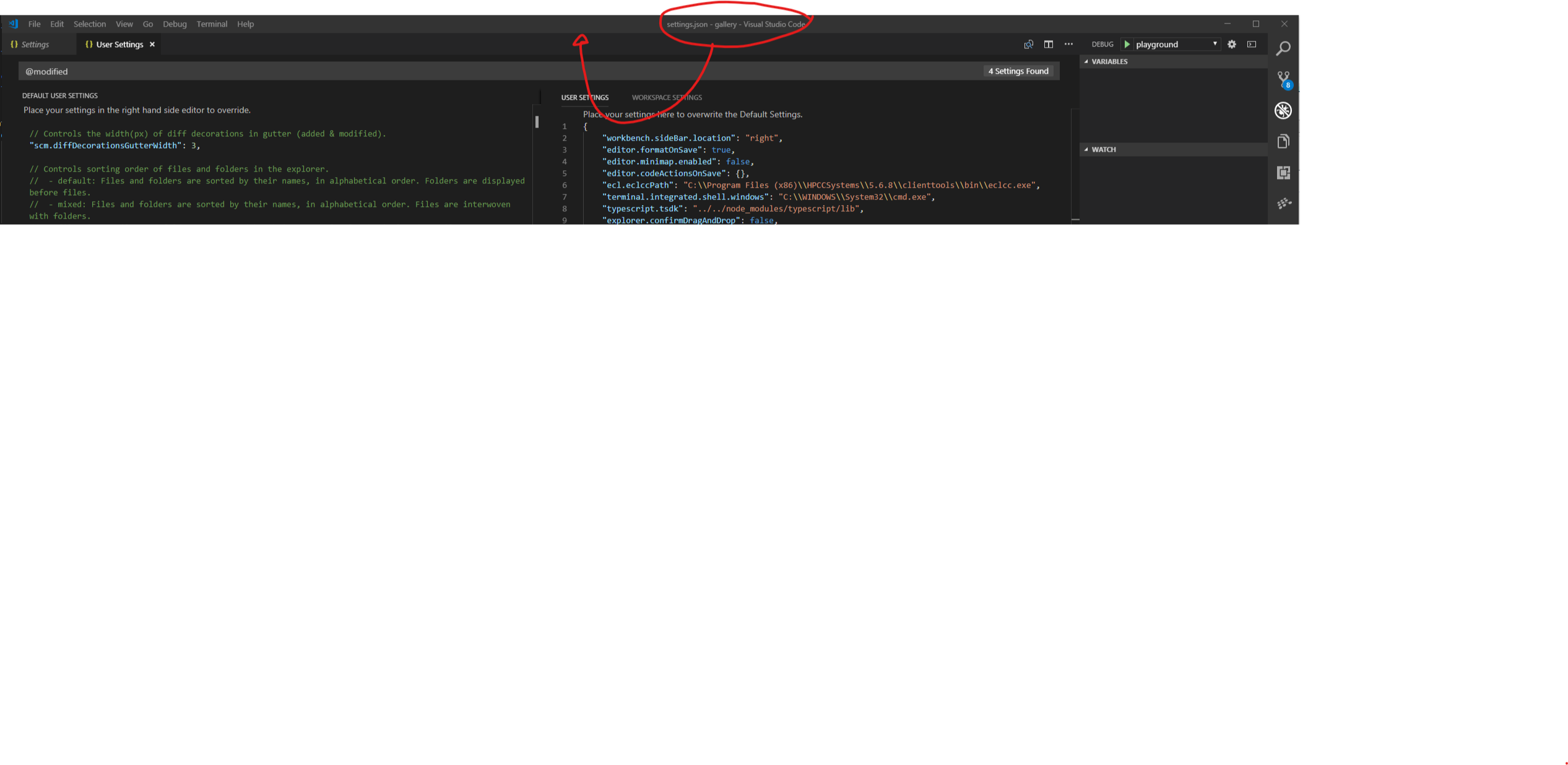Open launch configuration with the gear icon
The width and height of the screenshot is (1568, 765).
[x=1232, y=44]
